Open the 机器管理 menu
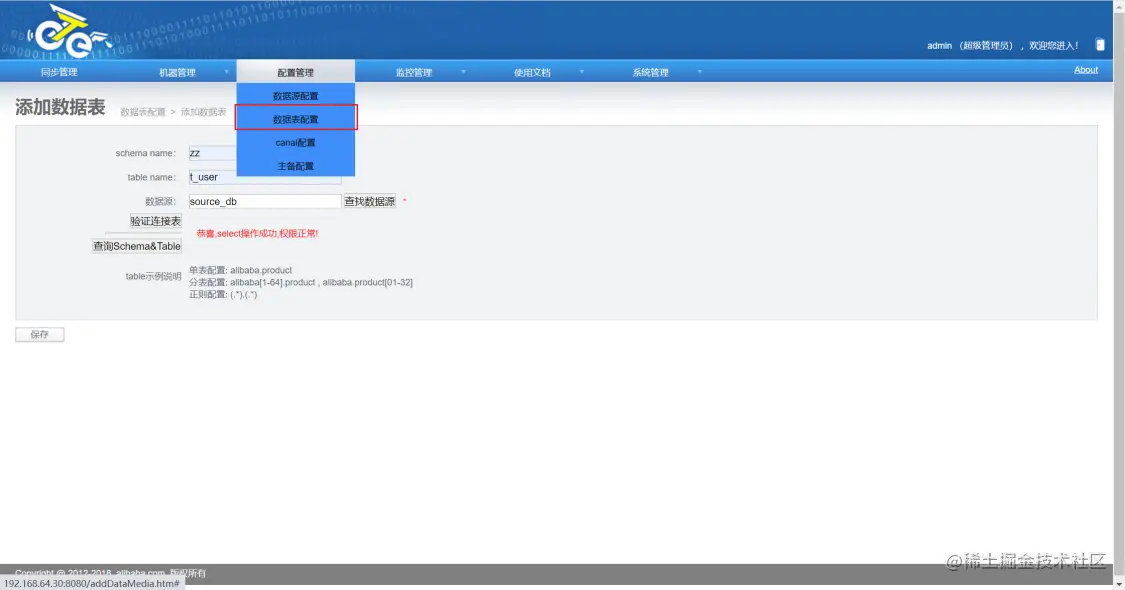 [x=177, y=72]
